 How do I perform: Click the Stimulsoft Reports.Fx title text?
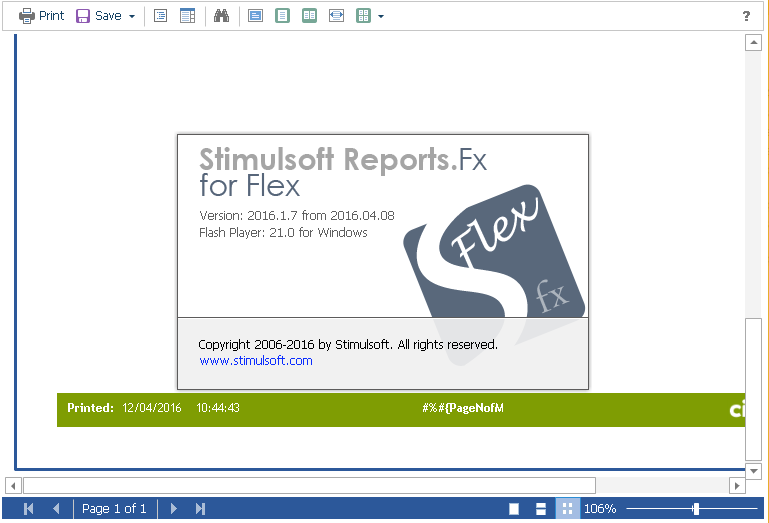(343, 159)
